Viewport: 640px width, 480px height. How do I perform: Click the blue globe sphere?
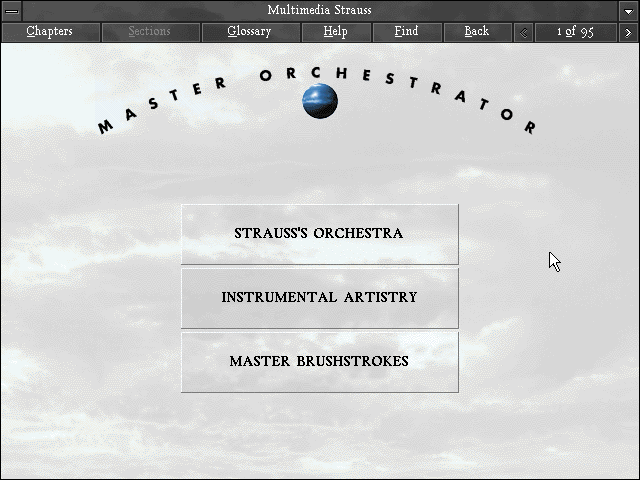click(x=320, y=101)
